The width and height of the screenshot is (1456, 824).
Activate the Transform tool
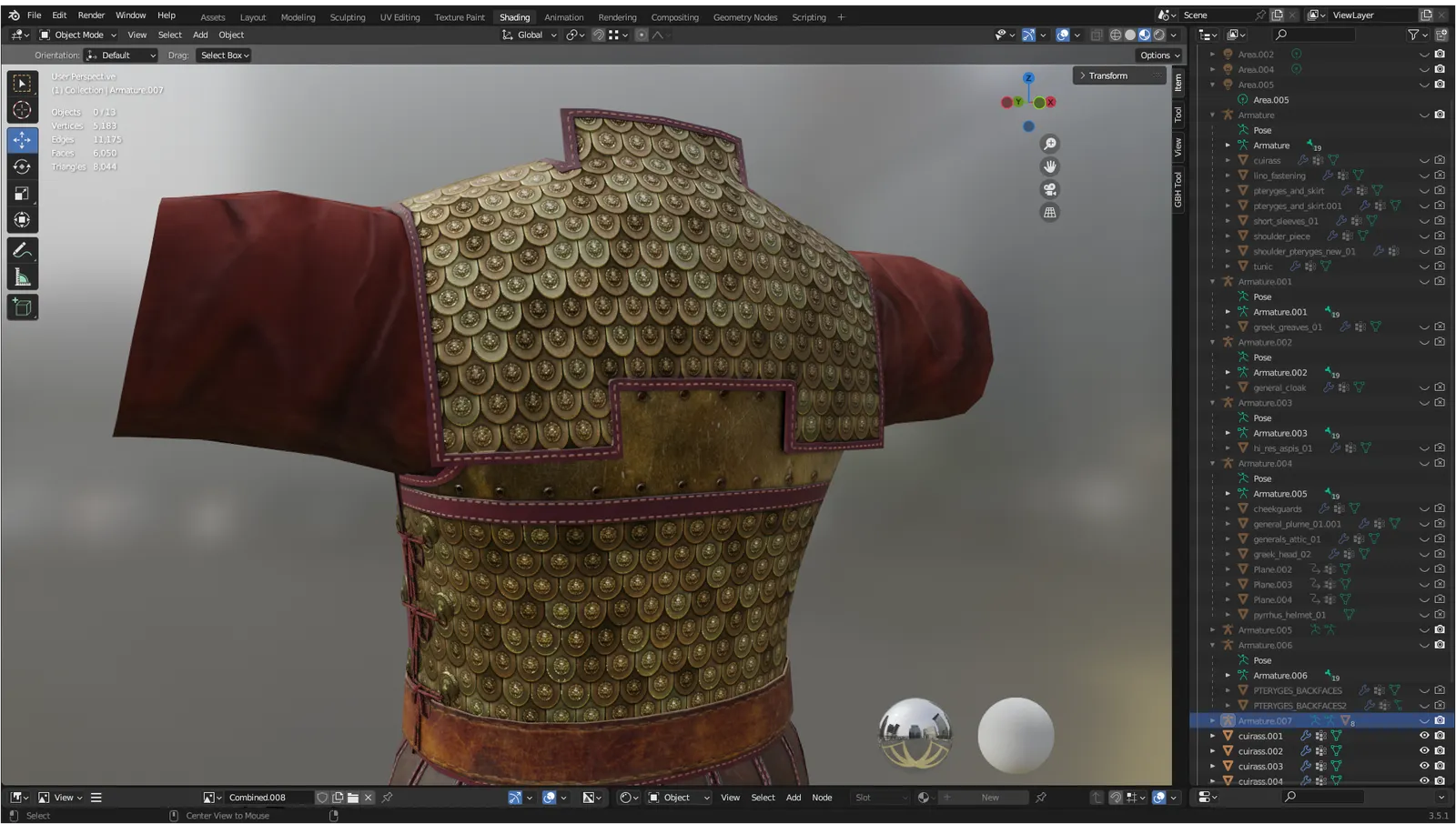[x=22, y=219]
